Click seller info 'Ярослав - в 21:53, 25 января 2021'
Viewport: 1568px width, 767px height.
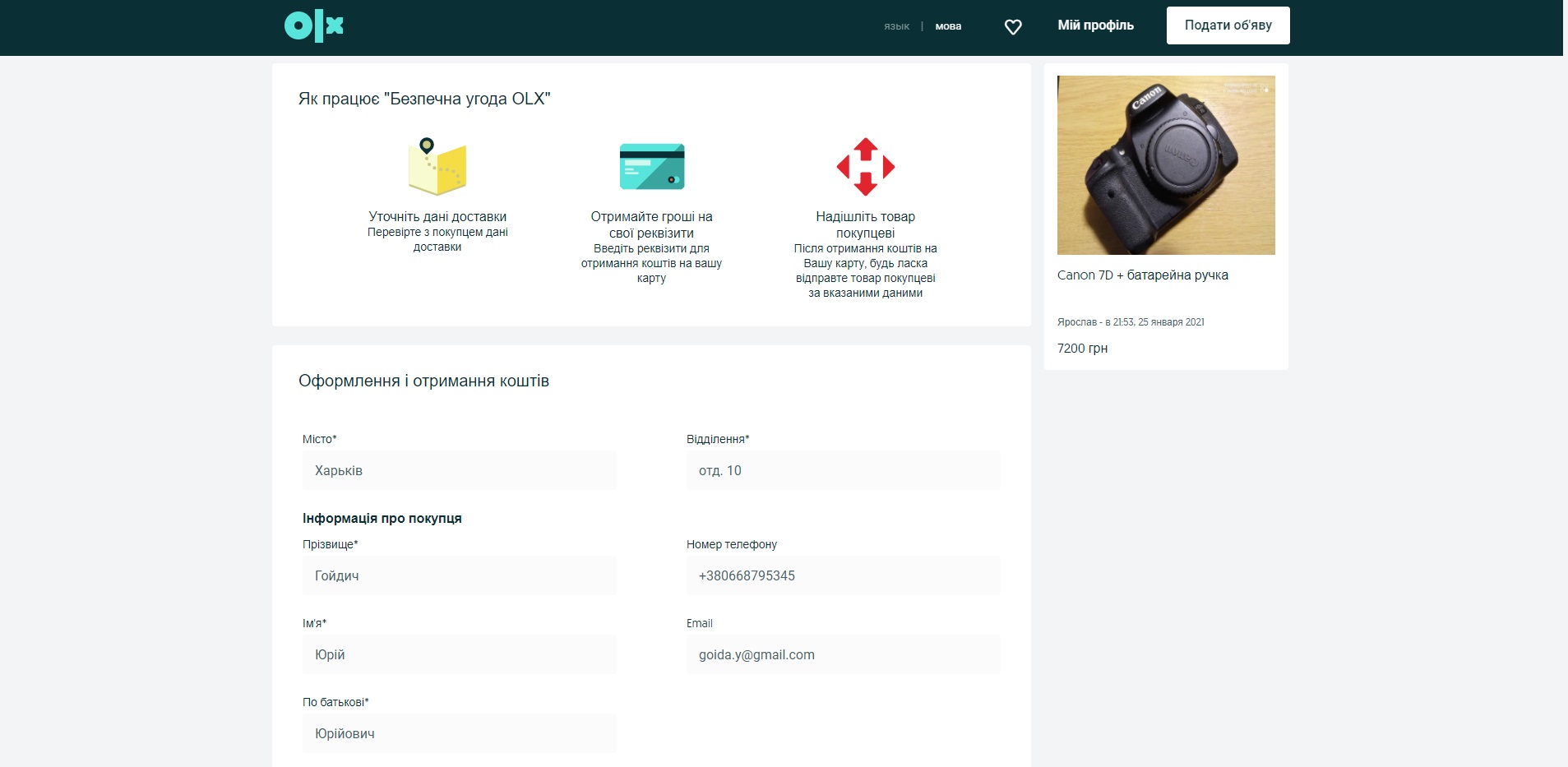click(1131, 322)
